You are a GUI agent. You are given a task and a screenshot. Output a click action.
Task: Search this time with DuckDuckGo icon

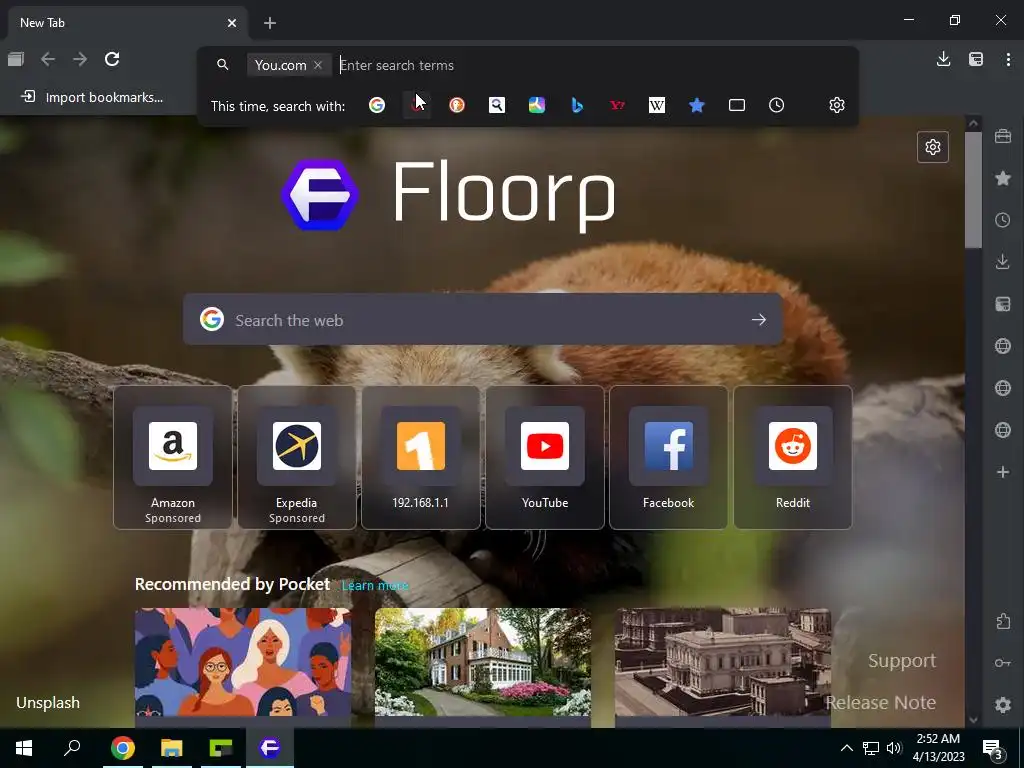pyautogui.click(x=456, y=105)
